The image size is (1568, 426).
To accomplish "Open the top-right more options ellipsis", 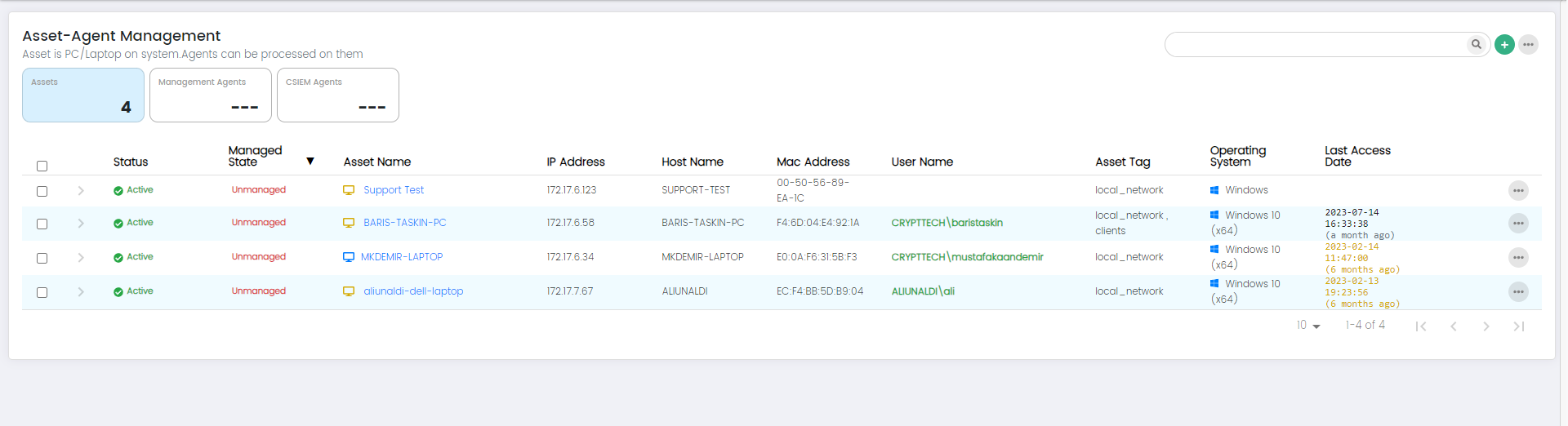I will pyautogui.click(x=1528, y=45).
